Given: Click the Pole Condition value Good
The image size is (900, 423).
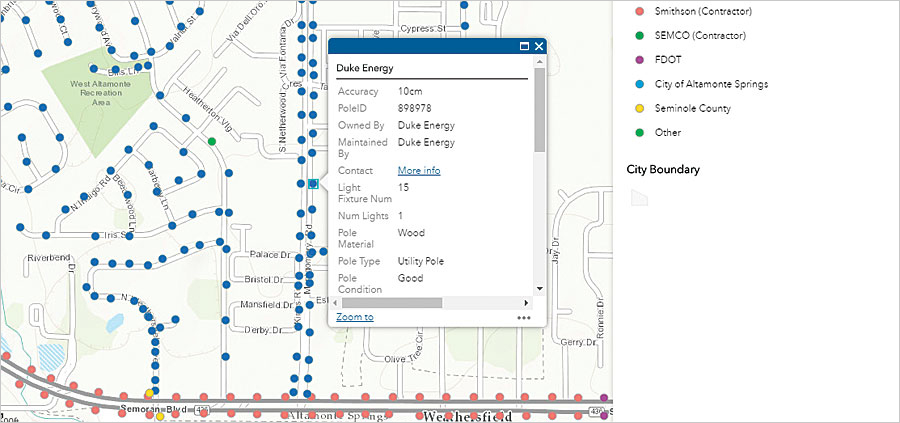Looking at the screenshot, I should [410, 278].
